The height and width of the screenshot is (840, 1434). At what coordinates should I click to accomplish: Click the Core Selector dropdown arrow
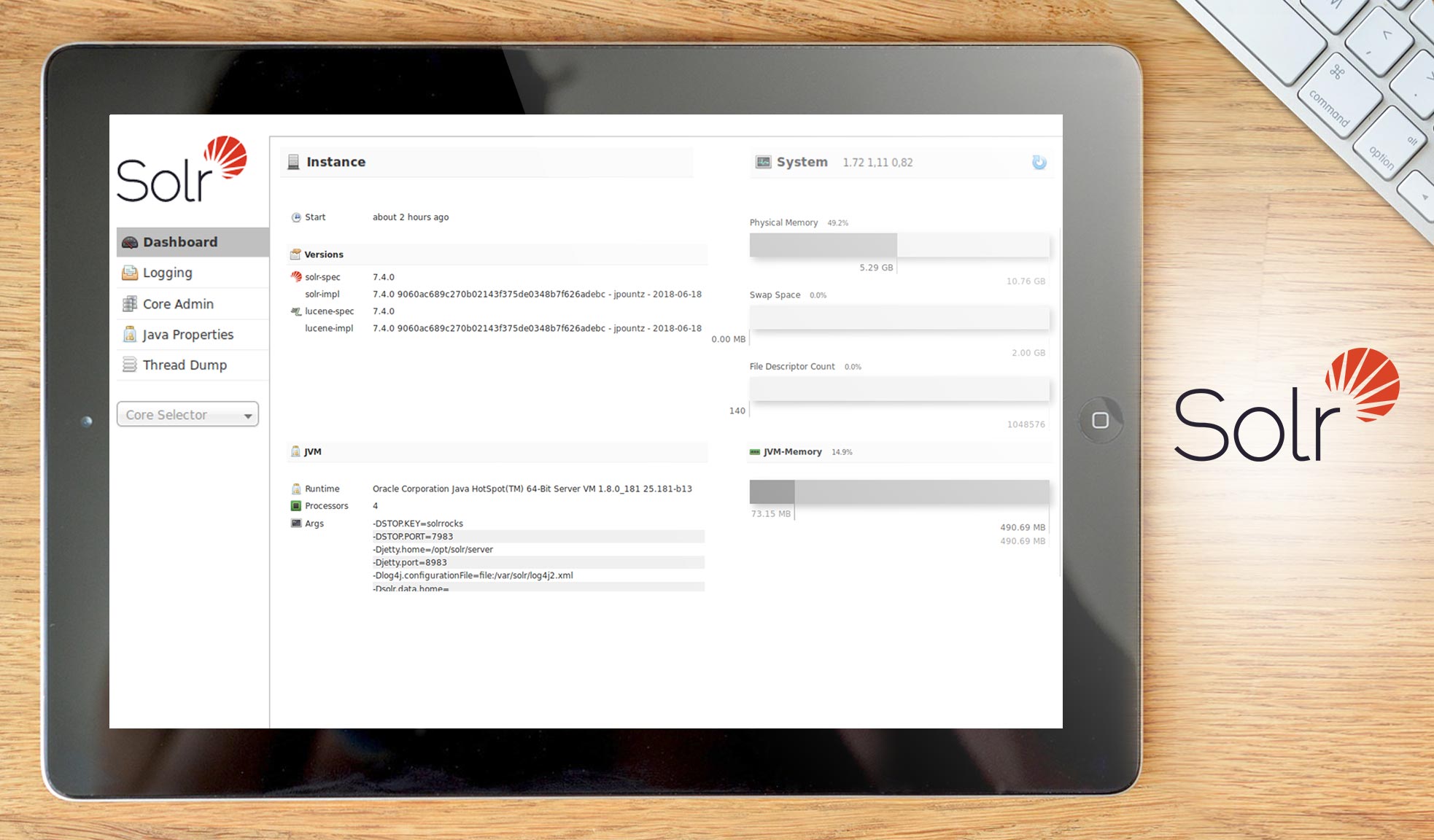click(248, 414)
